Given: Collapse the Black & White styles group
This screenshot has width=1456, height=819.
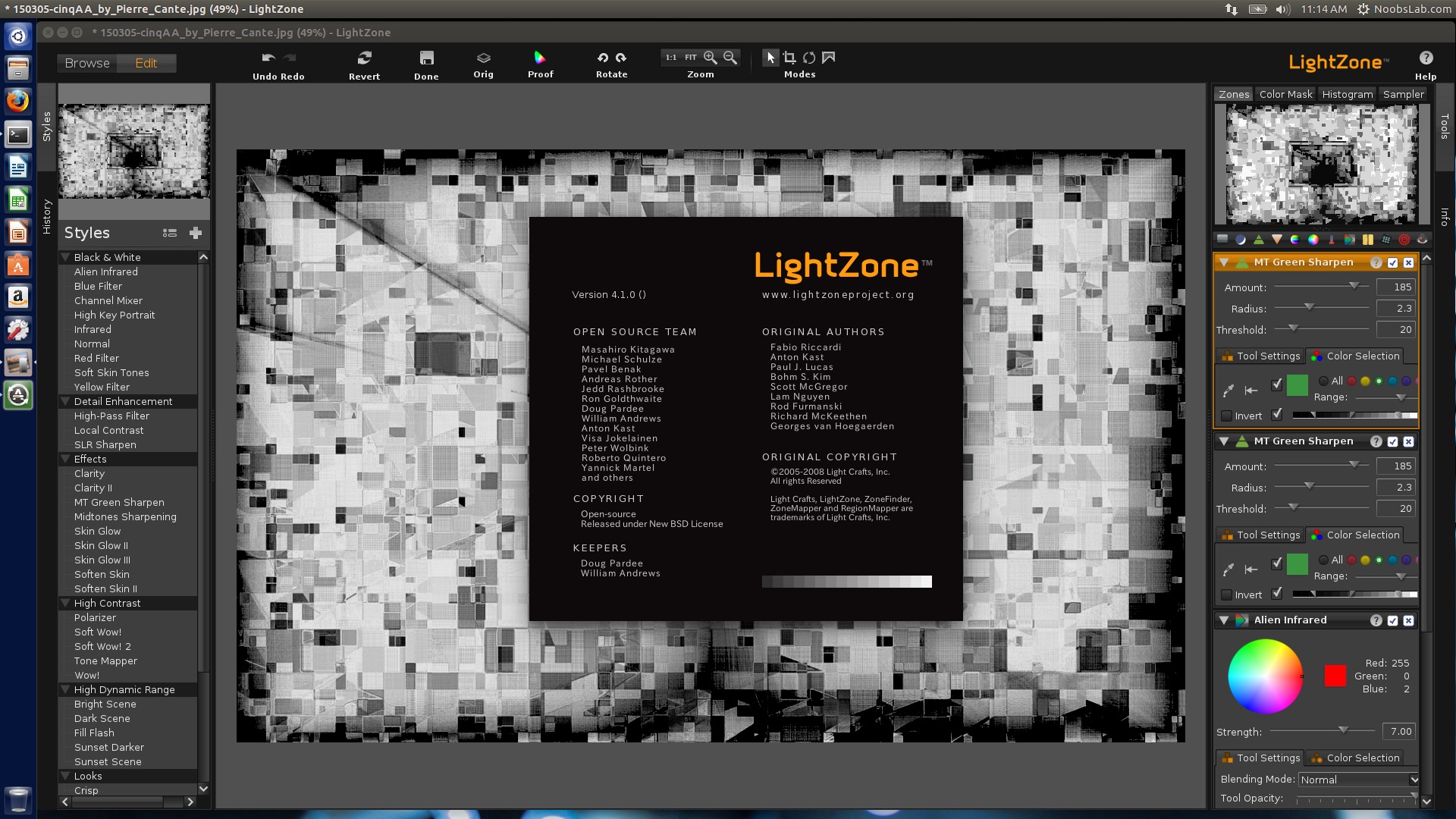Looking at the screenshot, I should (66, 257).
